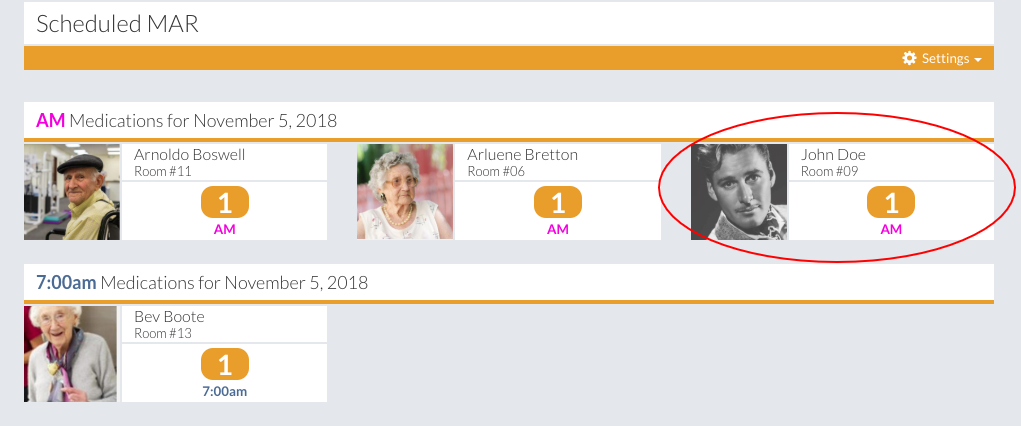Screen dimensions: 1021x426
Task: Open Arnoldo Boswell's photo thumbnail
Action: (x=72, y=192)
